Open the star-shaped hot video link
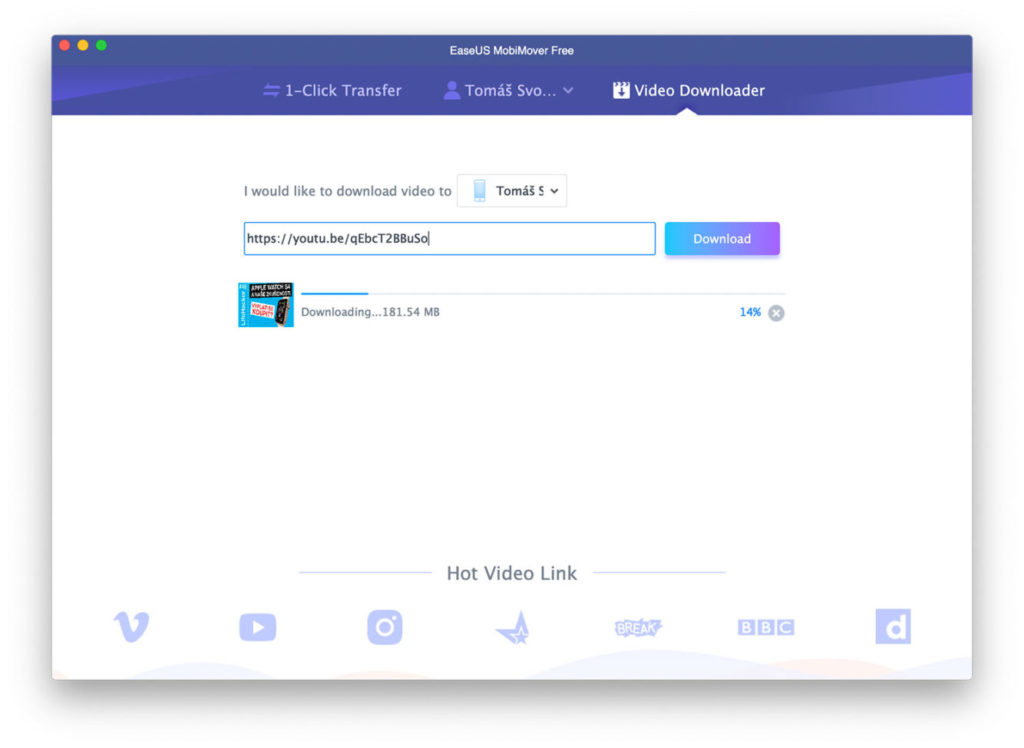 (515, 628)
